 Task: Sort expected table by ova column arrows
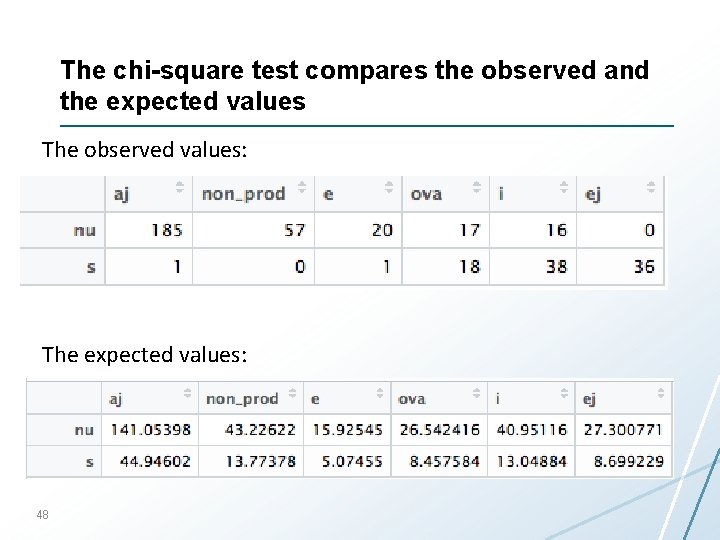(477, 393)
